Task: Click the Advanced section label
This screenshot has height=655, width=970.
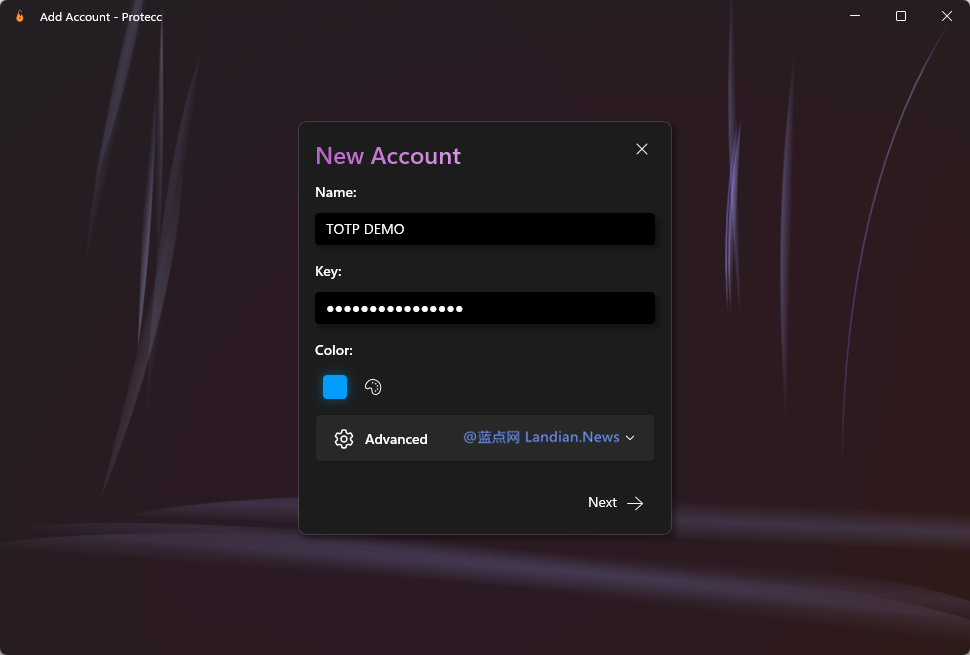Action: point(396,439)
